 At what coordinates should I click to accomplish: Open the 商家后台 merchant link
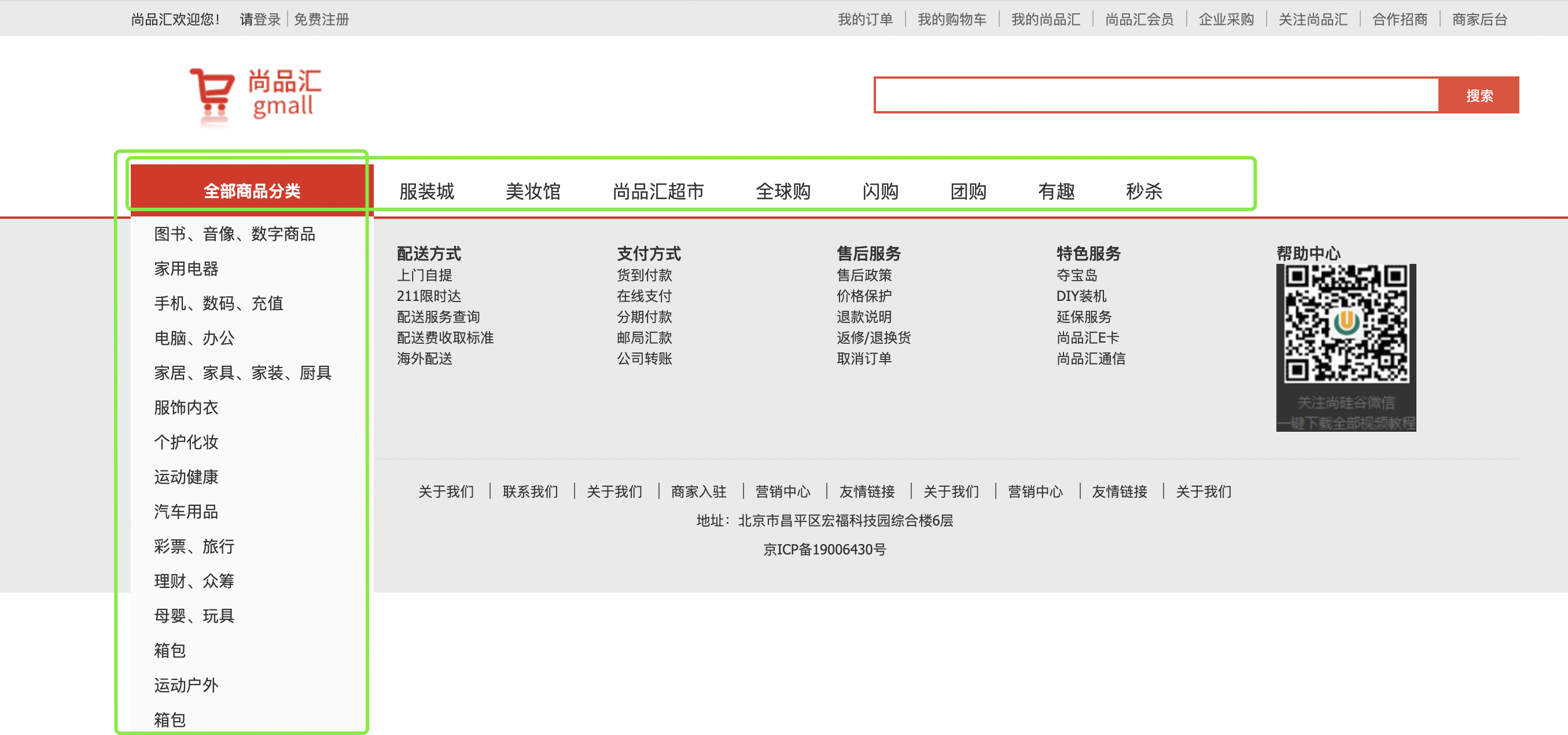1479,20
